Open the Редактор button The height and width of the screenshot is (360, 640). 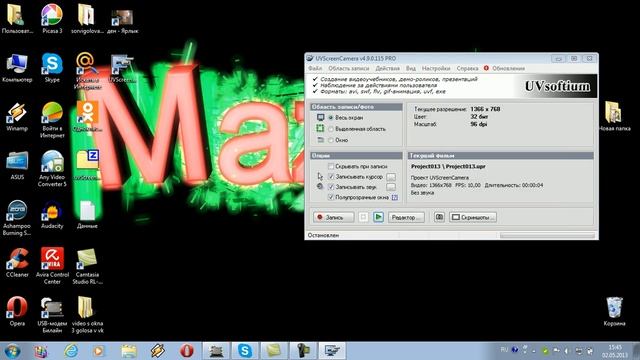click(406, 217)
